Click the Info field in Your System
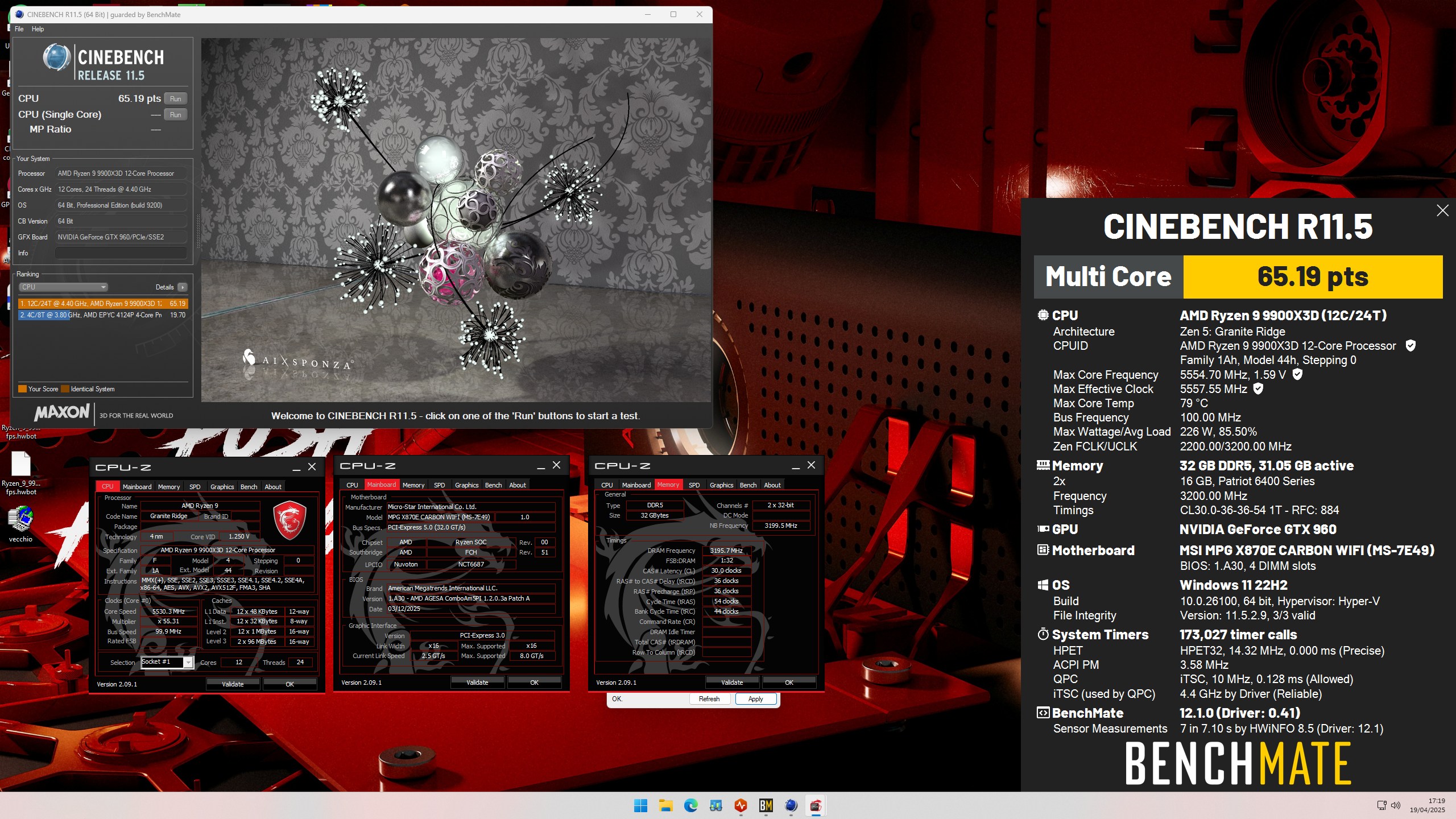The height and width of the screenshot is (819, 1456). pos(121,253)
